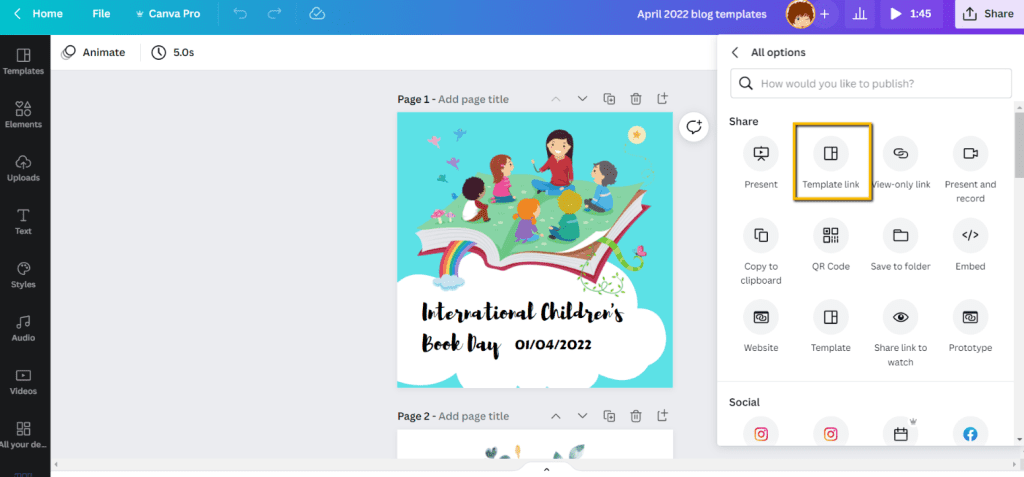The width and height of the screenshot is (1024, 477).
Task: Add collaborator with the plus button
Action: point(825,14)
